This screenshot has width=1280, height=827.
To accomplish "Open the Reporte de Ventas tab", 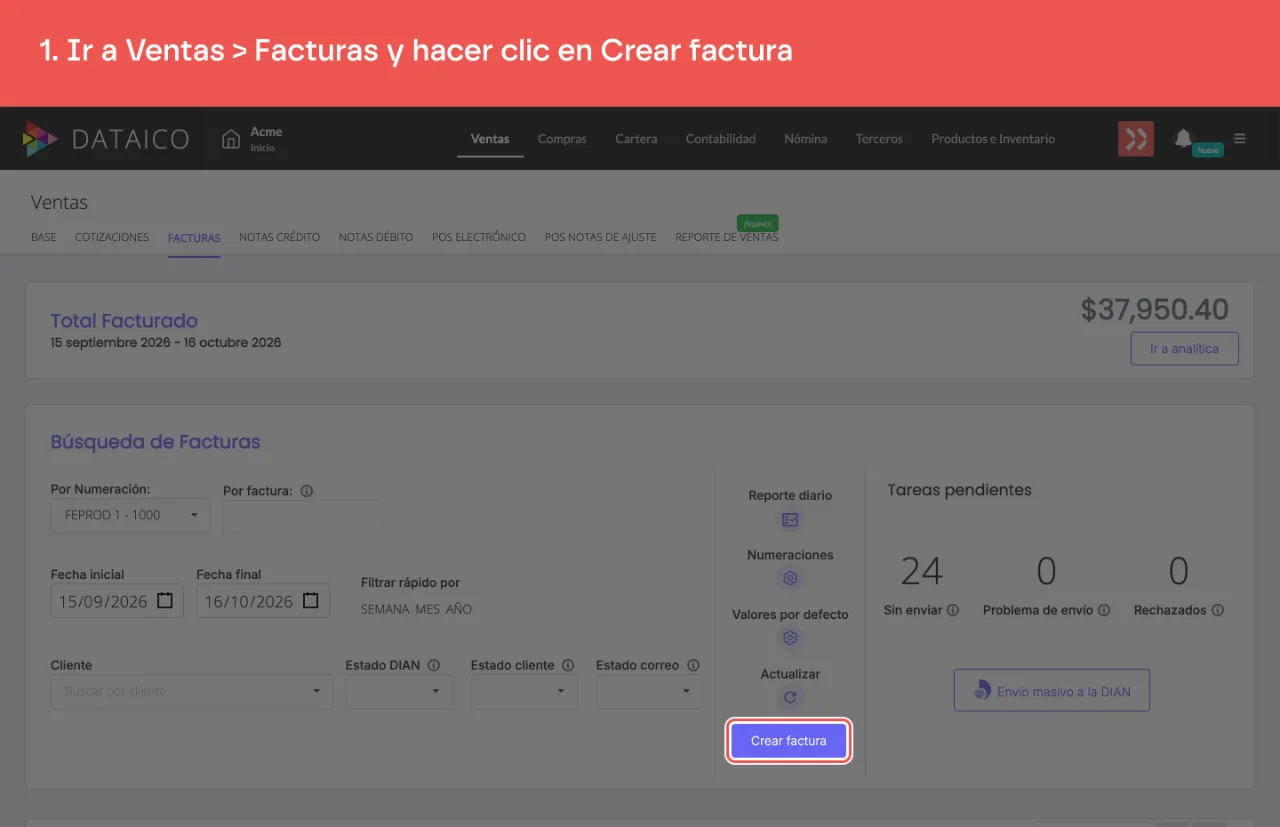I will click(x=727, y=238).
